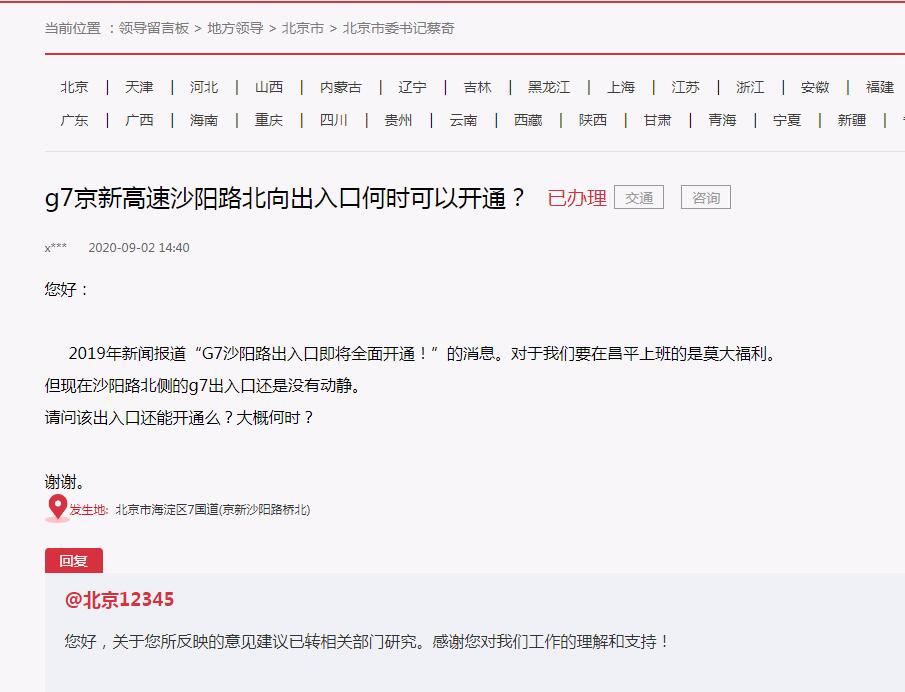Viewport: 905px width, 692px height.
Task: Open the 贵州 province link
Action: [398, 120]
